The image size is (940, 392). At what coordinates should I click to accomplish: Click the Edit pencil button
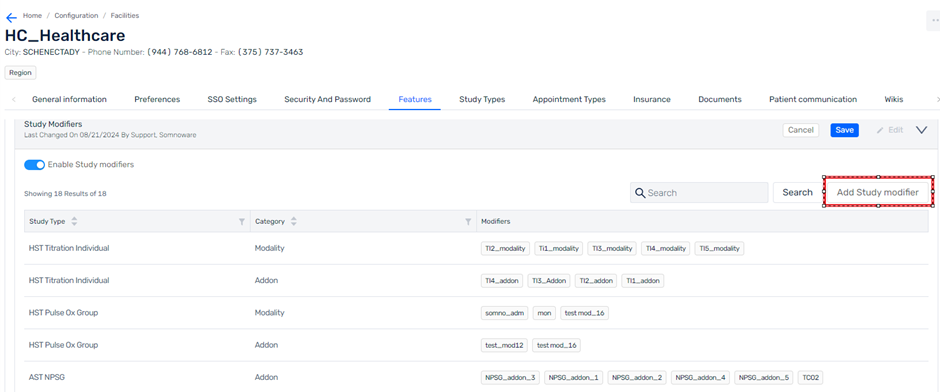pos(890,130)
